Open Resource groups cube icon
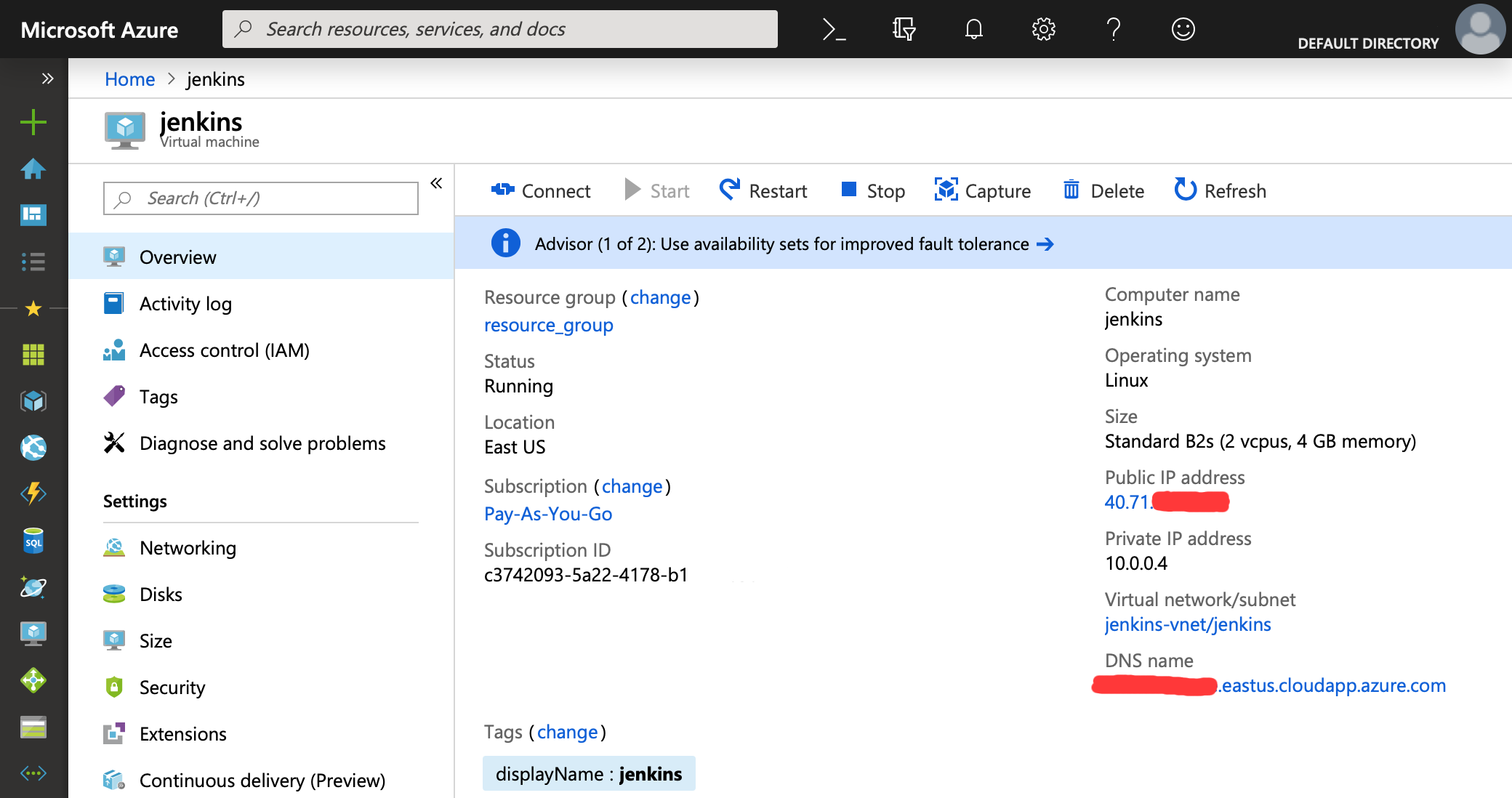1512x798 pixels. coord(33,401)
